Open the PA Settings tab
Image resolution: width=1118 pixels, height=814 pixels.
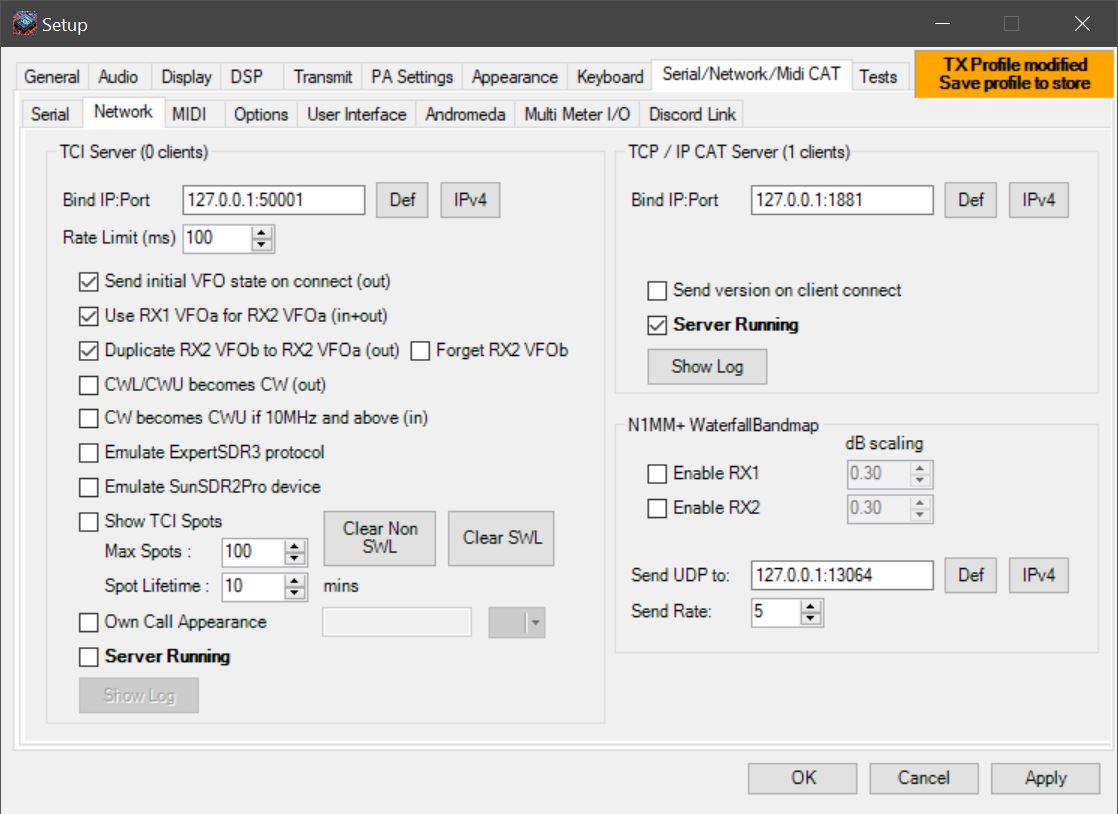coord(411,77)
